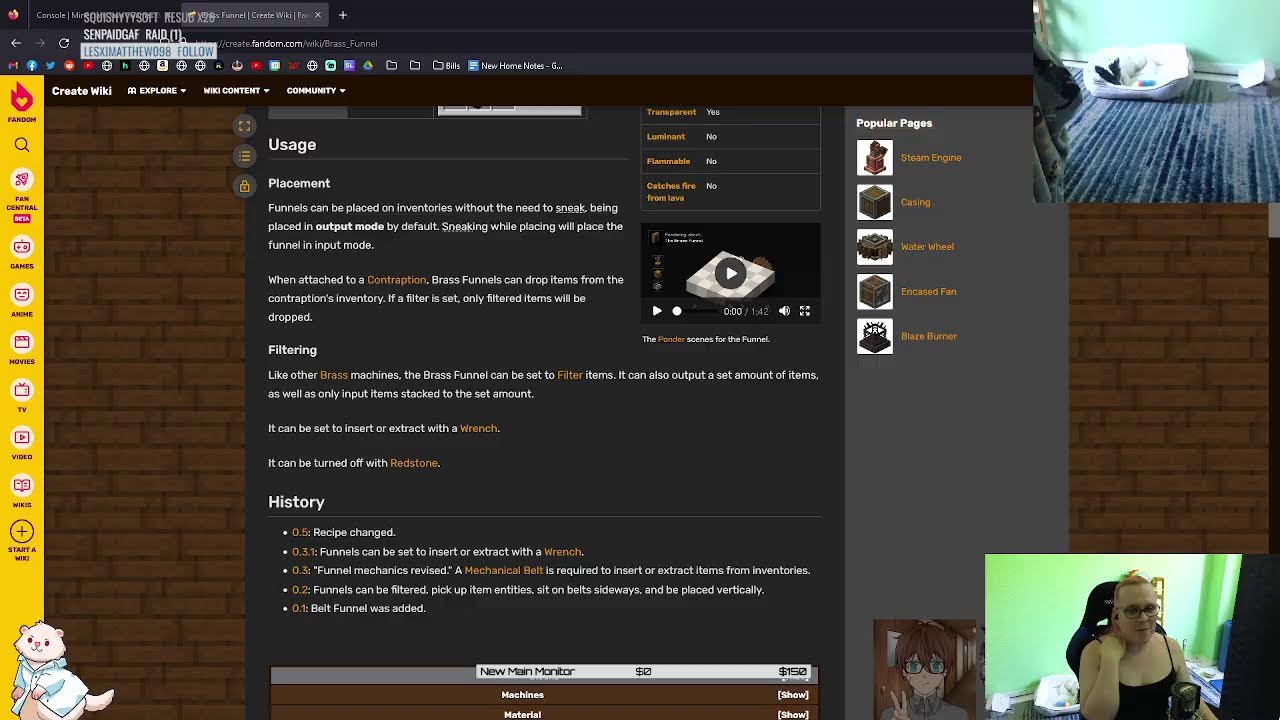Mute the Ponder video

784,311
